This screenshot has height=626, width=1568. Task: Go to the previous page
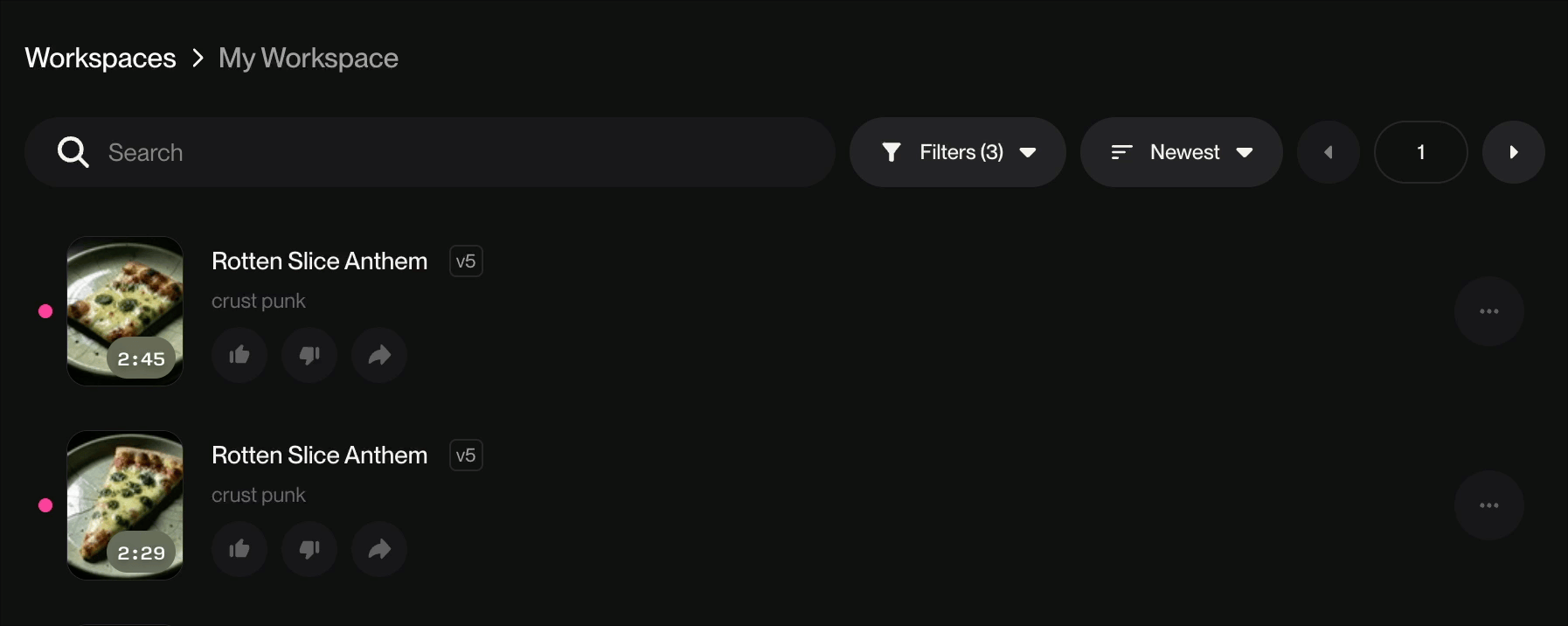(1329, 152)
